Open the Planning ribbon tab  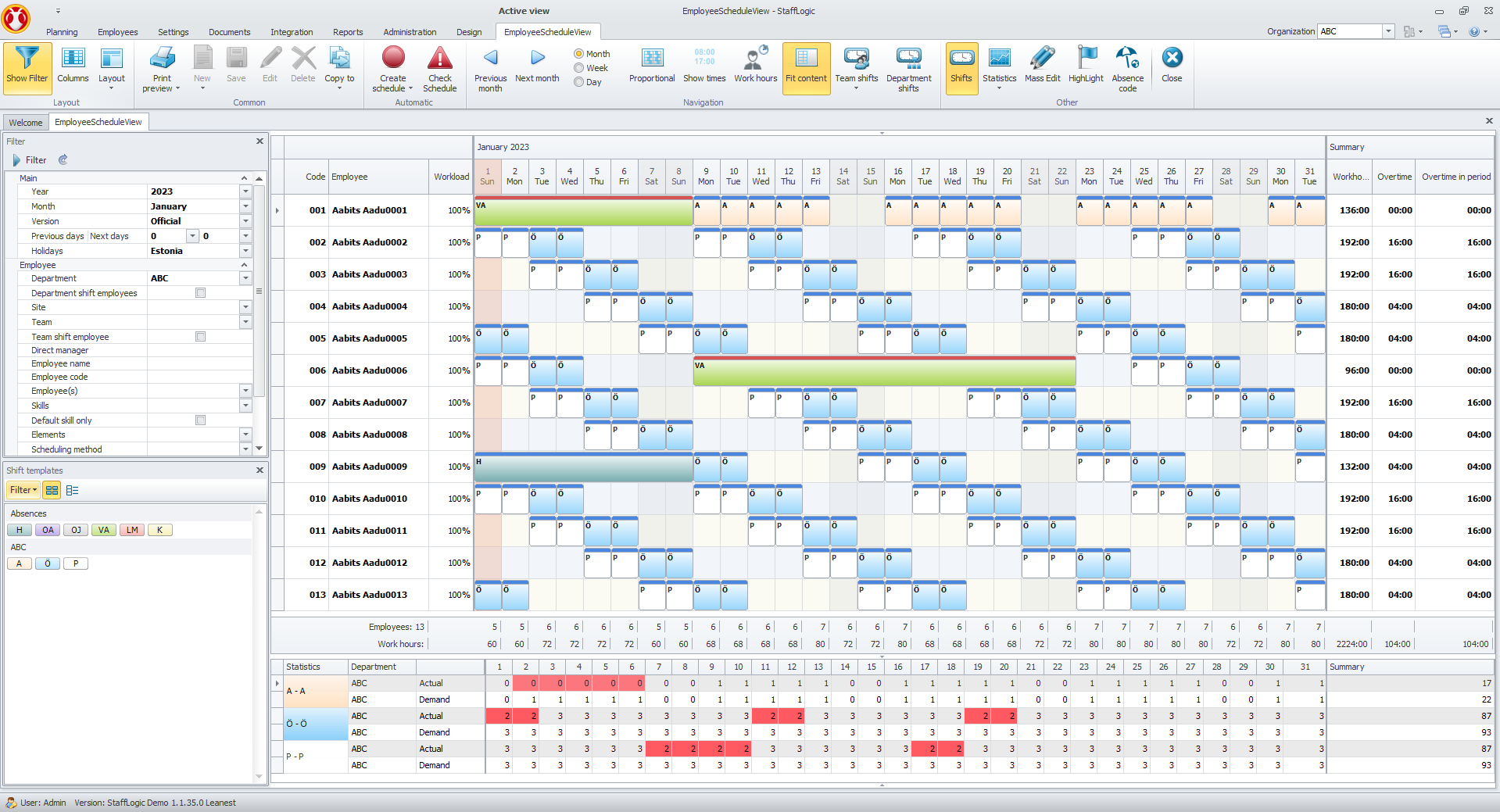click(x=62, y=32)
